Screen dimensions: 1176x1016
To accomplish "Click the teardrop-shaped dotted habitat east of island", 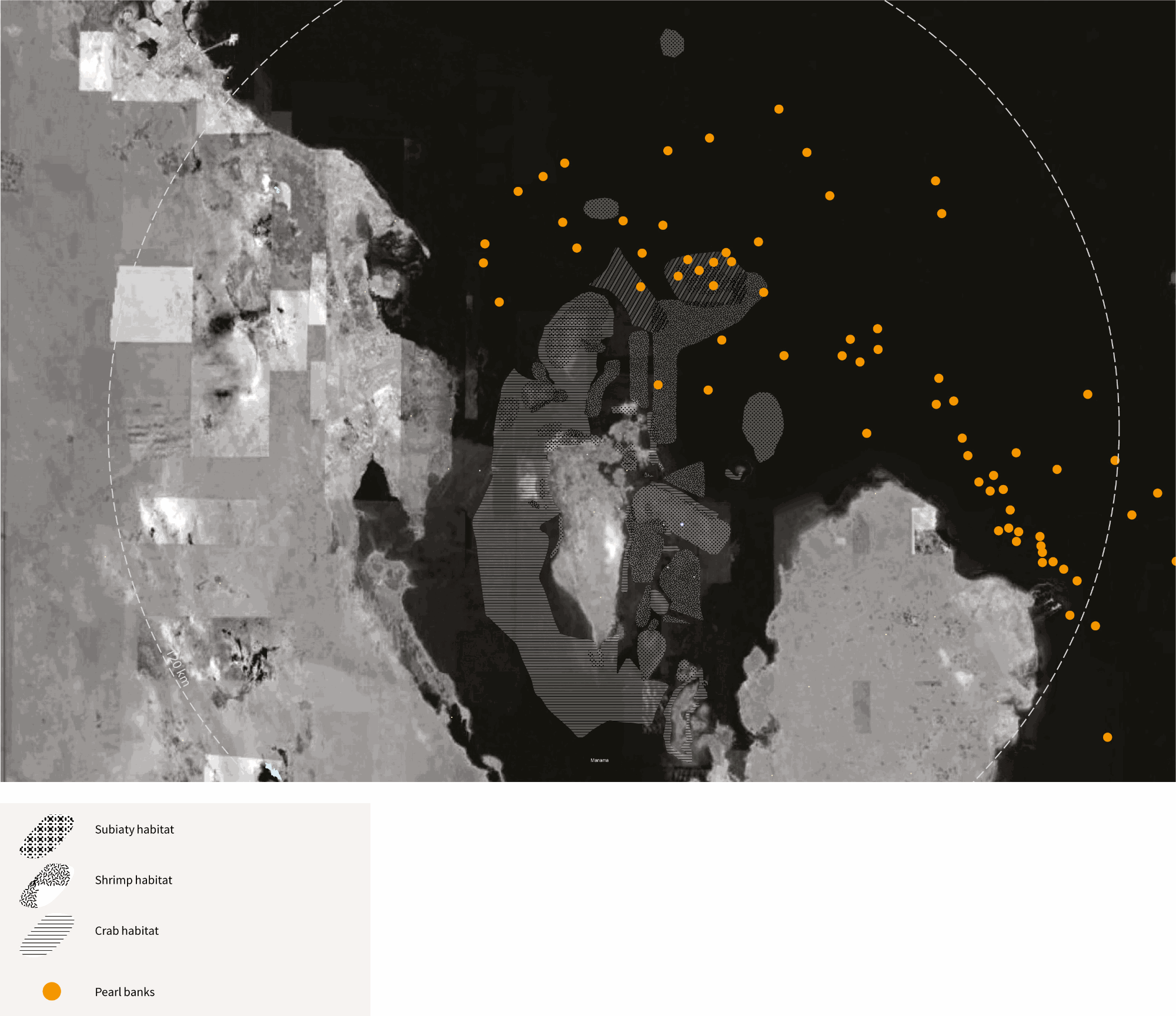I will tap(763, 423).
